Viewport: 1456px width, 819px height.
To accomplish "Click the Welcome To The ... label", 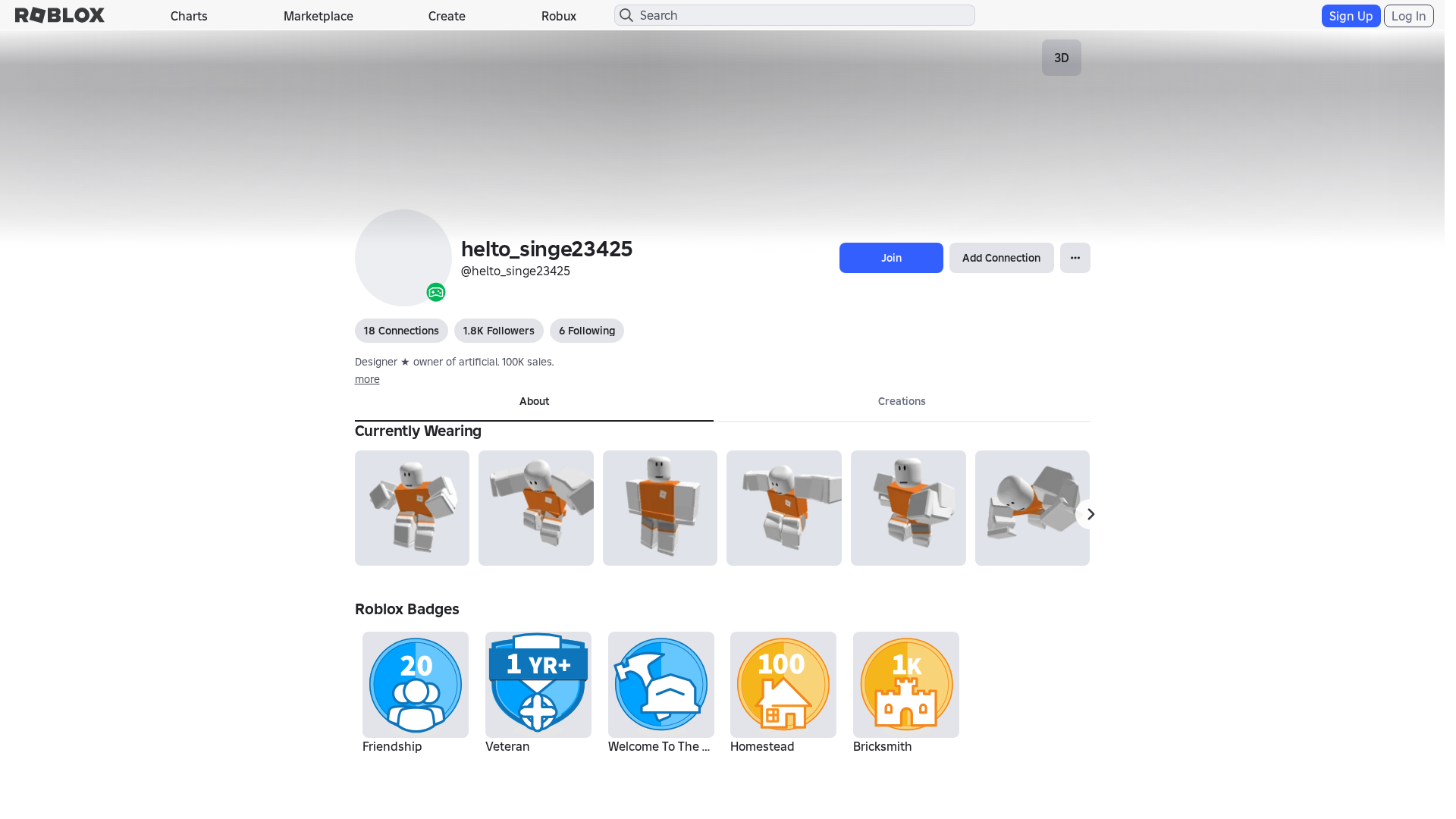I will 659,746.
